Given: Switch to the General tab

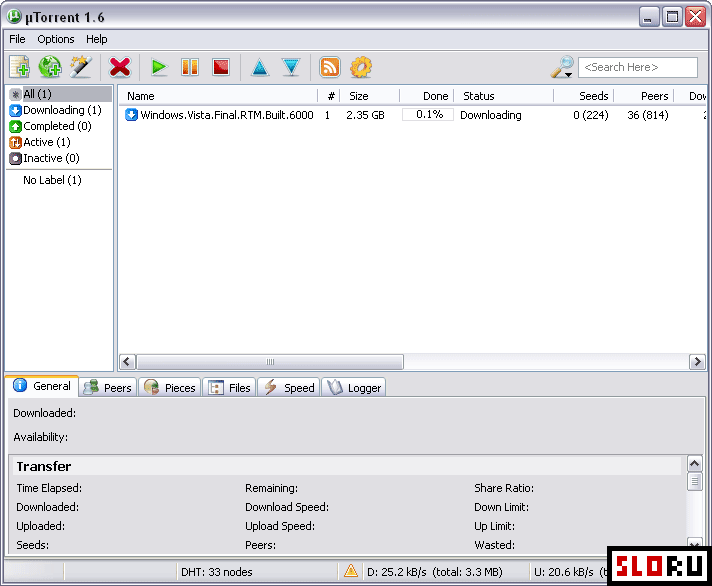Looking at the screenshot, I should point(42,386).
